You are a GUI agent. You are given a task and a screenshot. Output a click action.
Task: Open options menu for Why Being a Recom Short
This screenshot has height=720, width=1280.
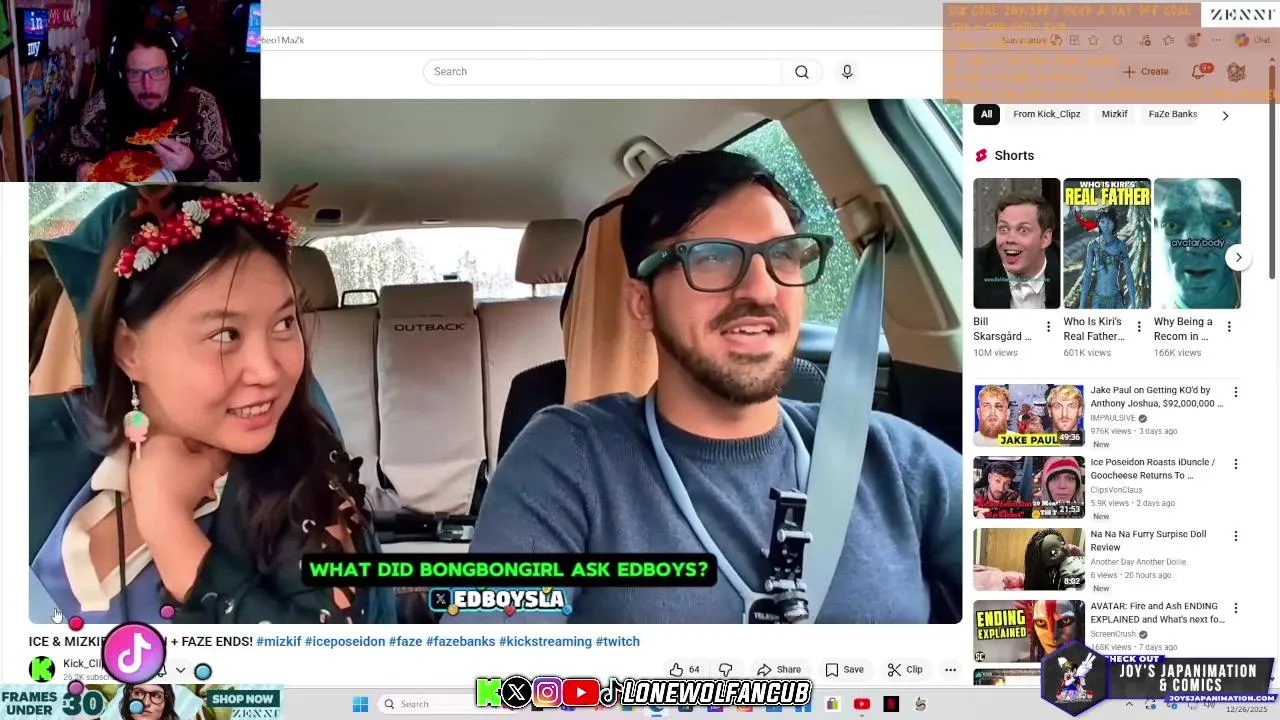1229,327
